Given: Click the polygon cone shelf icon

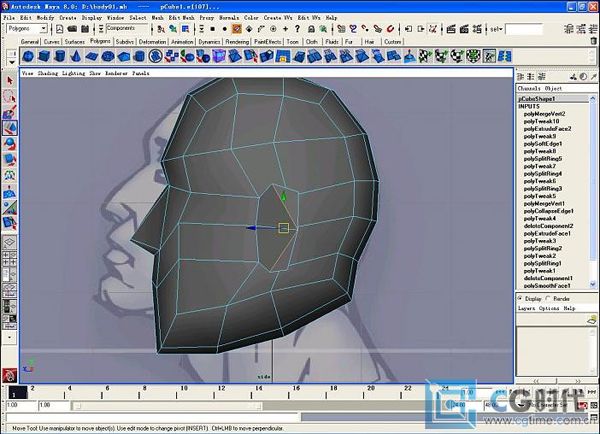Looking at the screenshot, I should click(76, 57).
